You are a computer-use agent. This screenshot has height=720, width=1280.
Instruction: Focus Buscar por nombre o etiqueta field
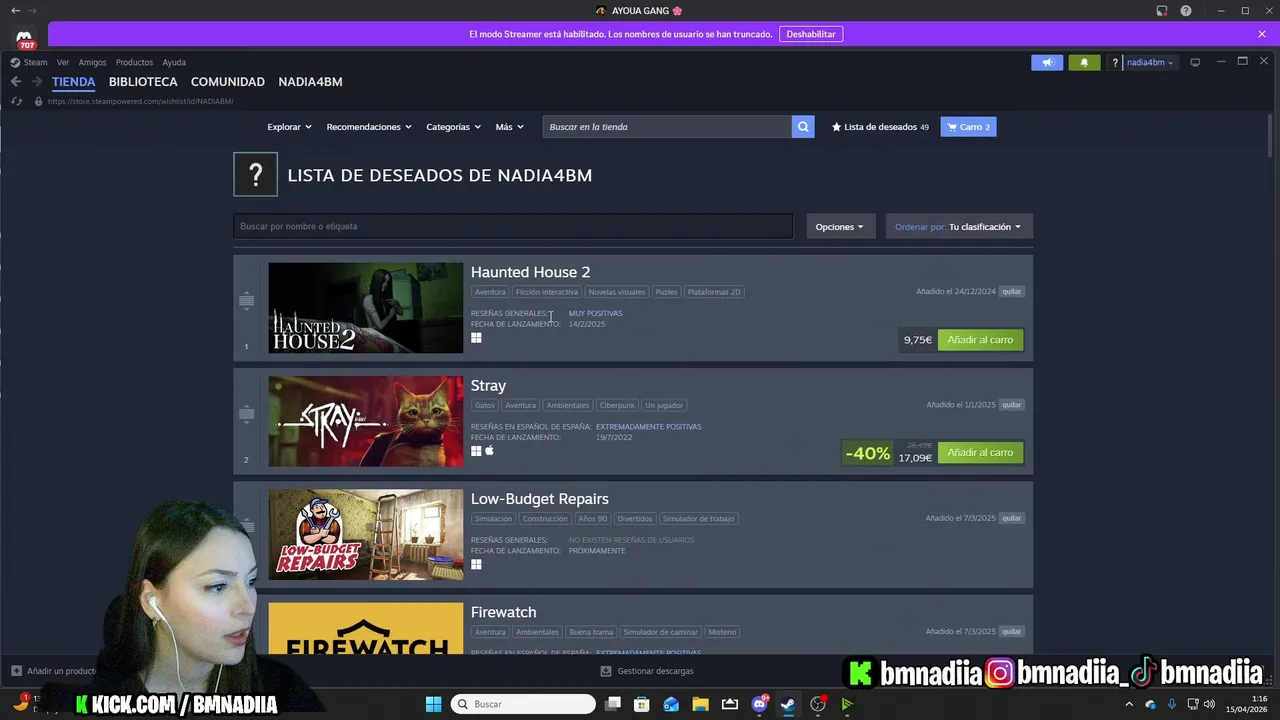click(x=513, y=226)
